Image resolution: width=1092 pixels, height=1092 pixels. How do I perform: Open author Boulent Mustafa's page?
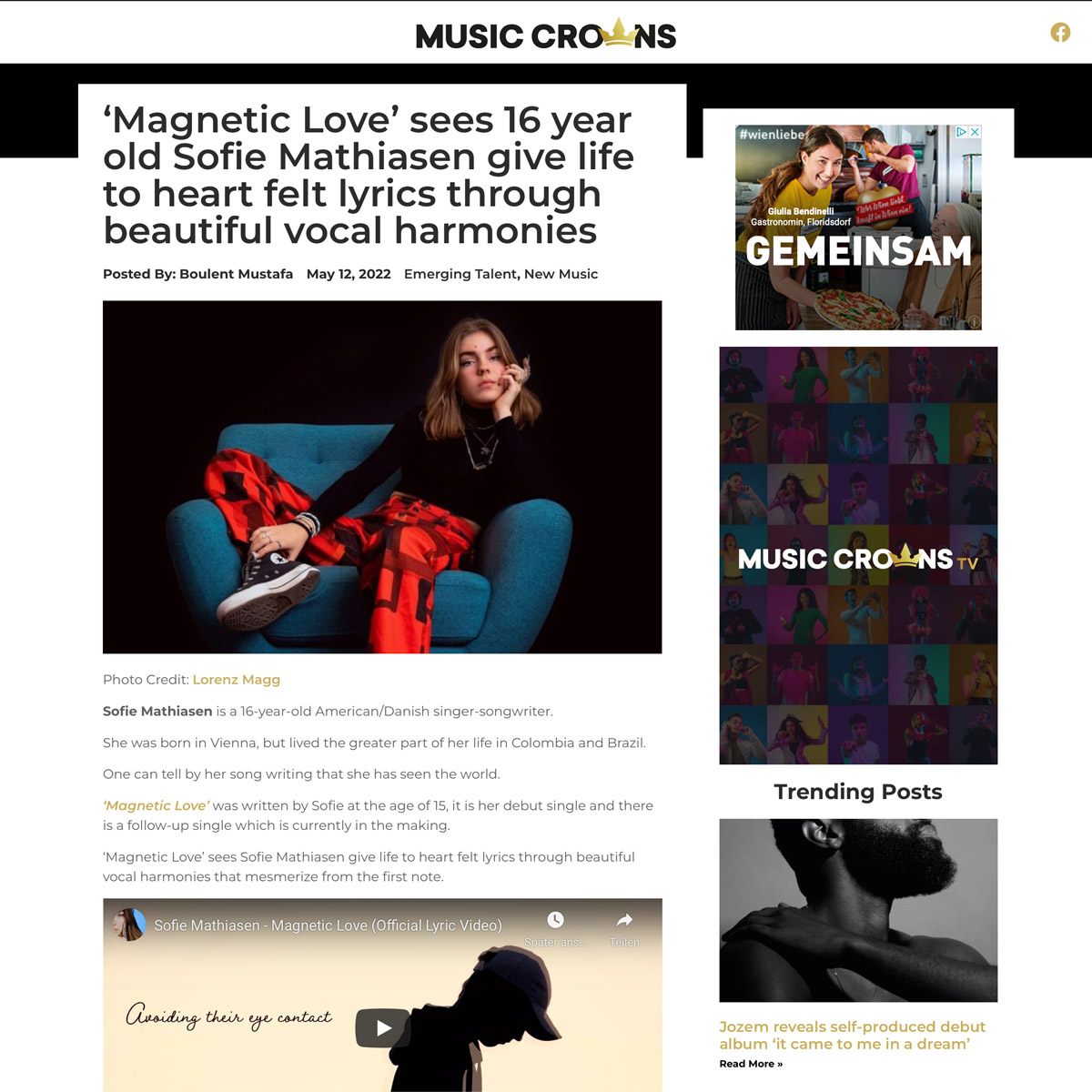pos(237,274)
